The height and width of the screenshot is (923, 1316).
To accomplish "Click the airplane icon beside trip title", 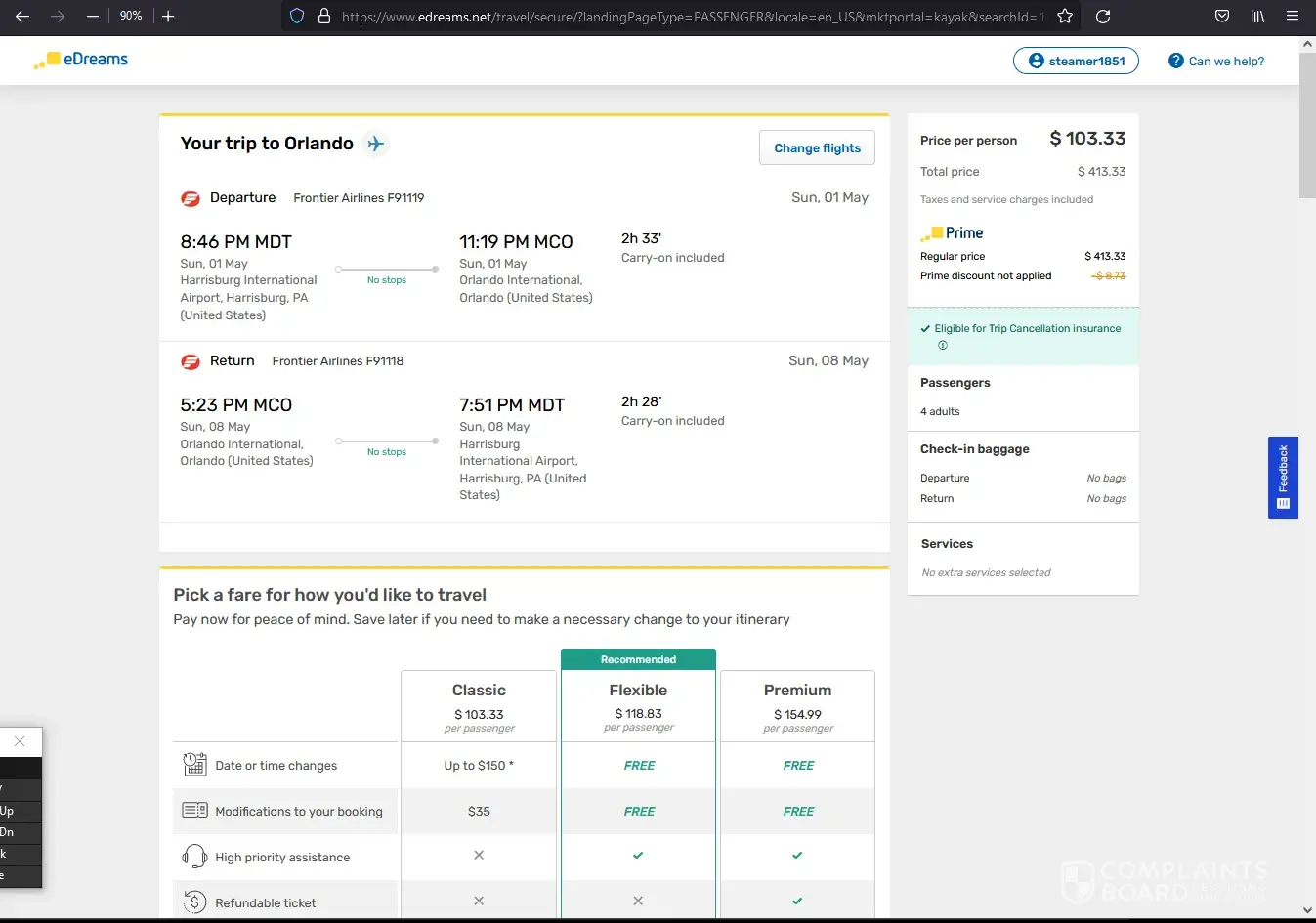I will click(x=376, y=144).
